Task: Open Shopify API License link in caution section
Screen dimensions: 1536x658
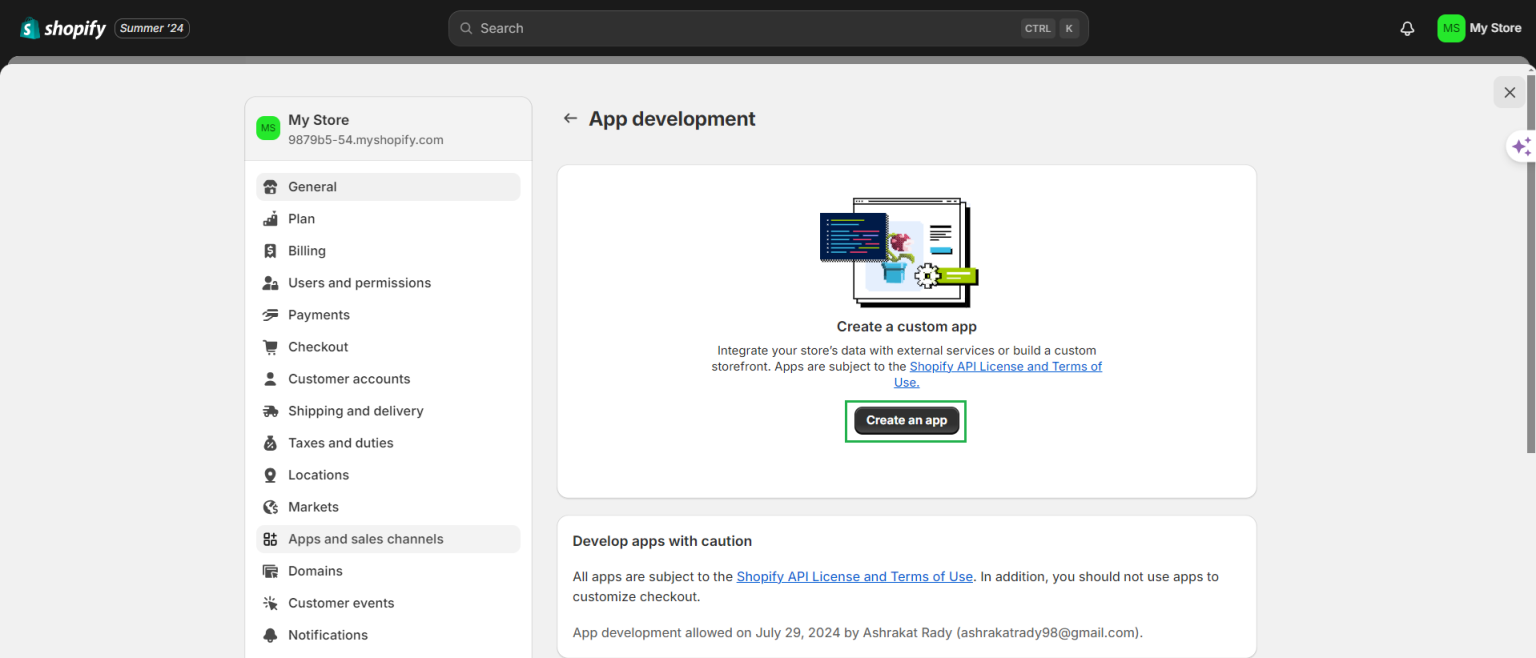Action: [854, 576]
